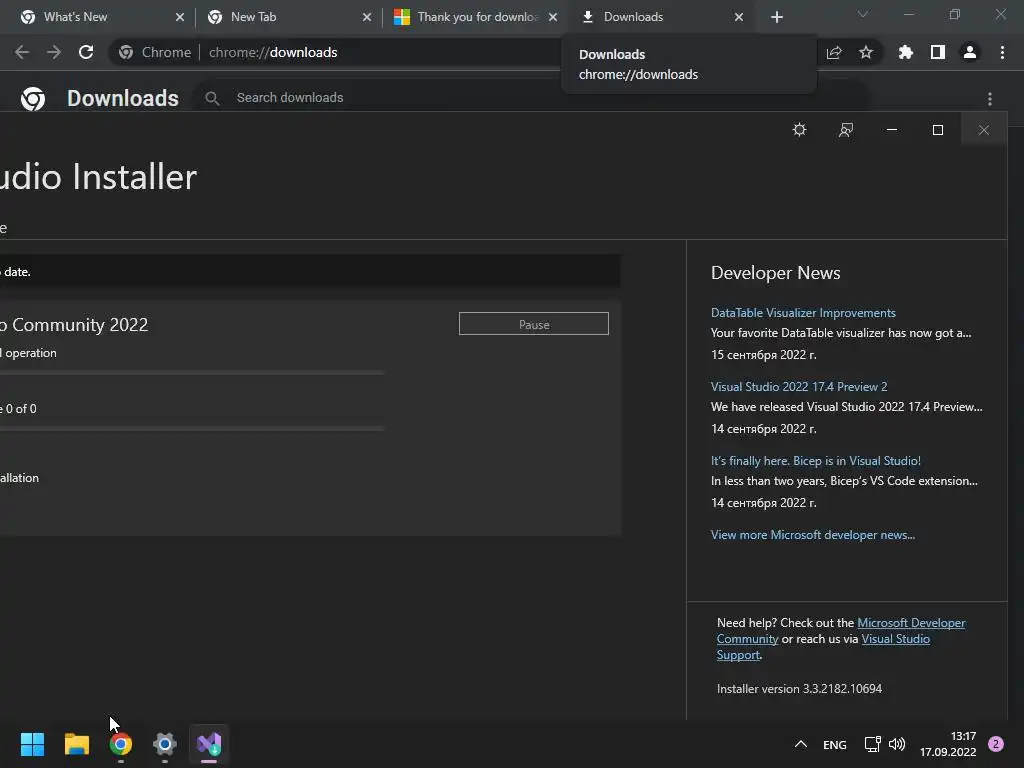Open Google Chrome from taskbar
Image resolution: width=1024 pixels, height=768 pixels.
coord(121,744)
